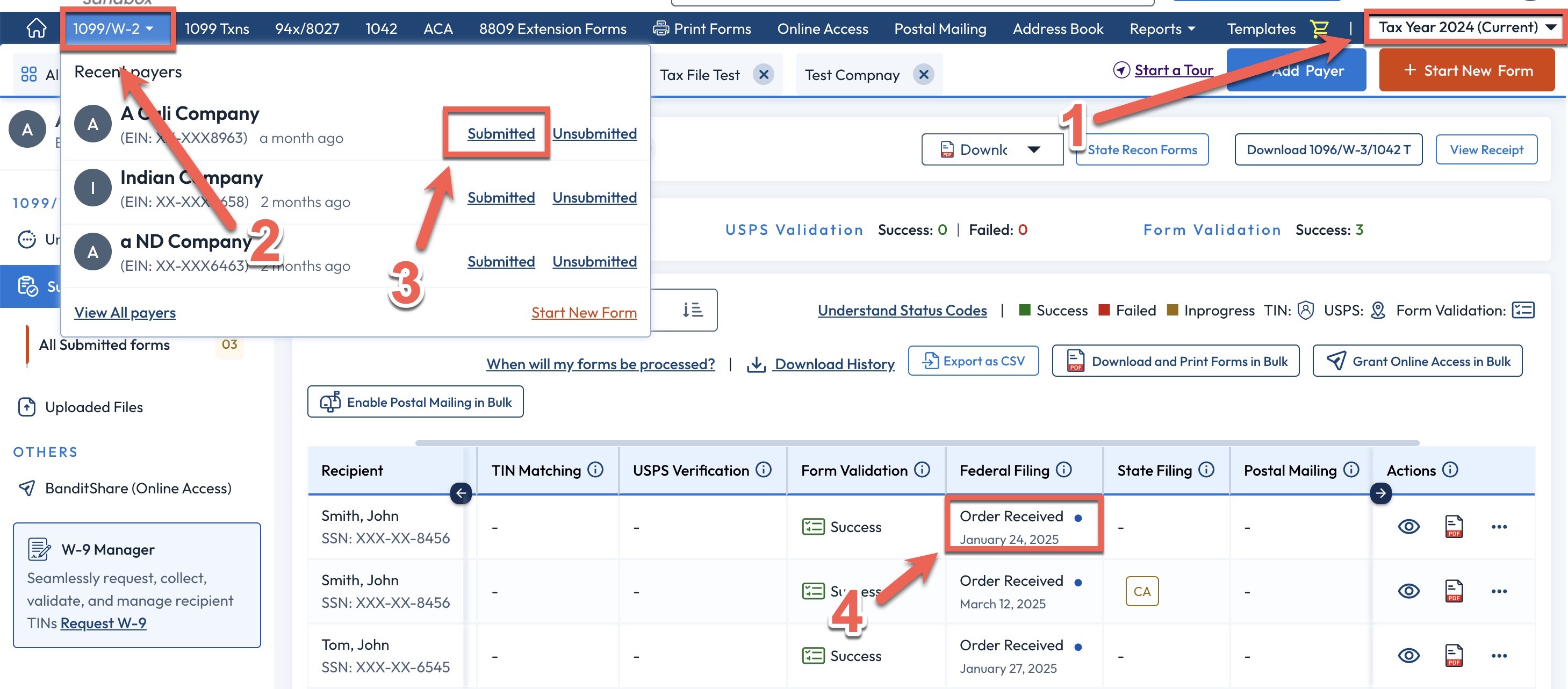Screen dimensions: 1568x689
Task: Open Templates page
Action: point(1261,28)
